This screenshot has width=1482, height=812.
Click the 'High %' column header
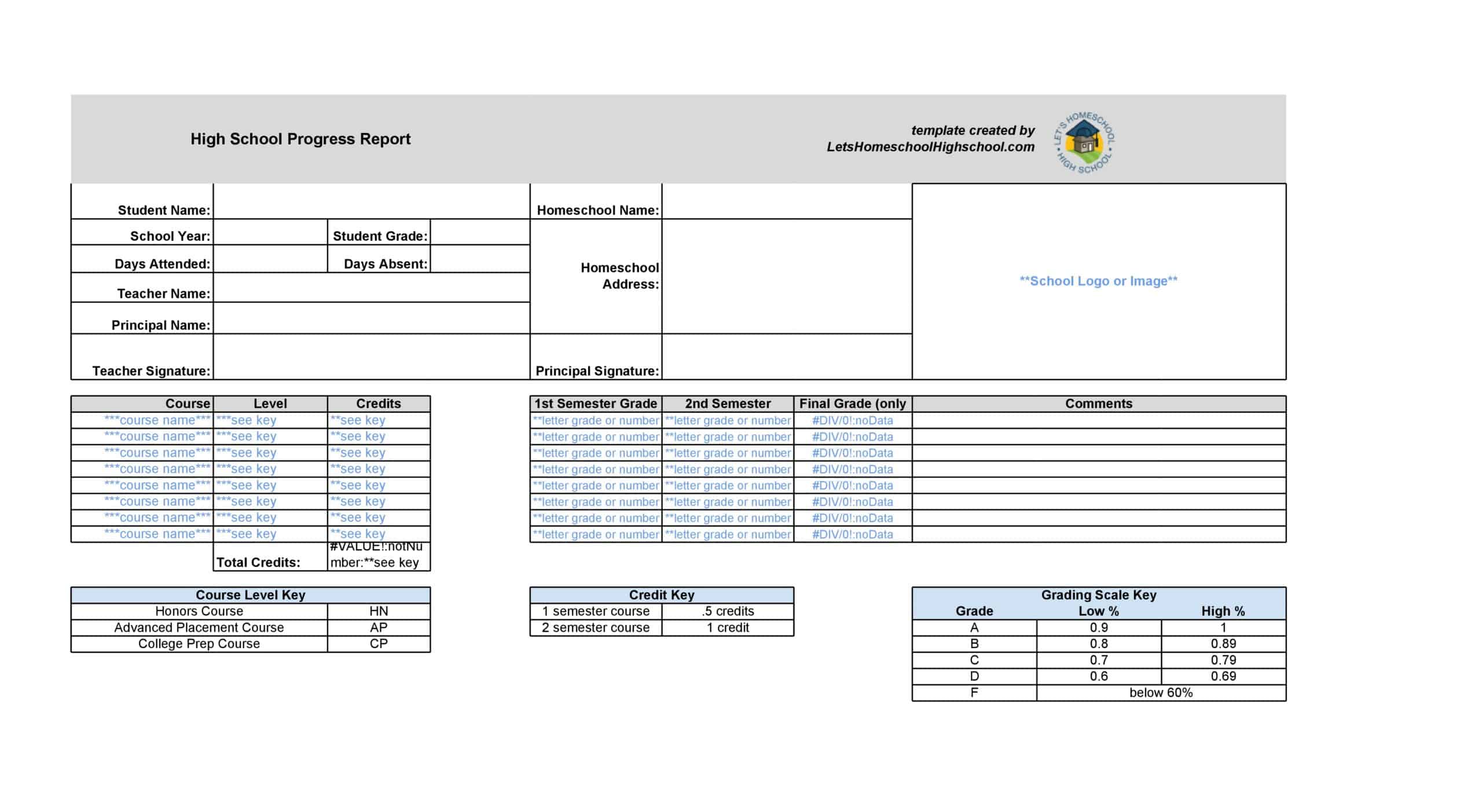(x=1223, y=611)
